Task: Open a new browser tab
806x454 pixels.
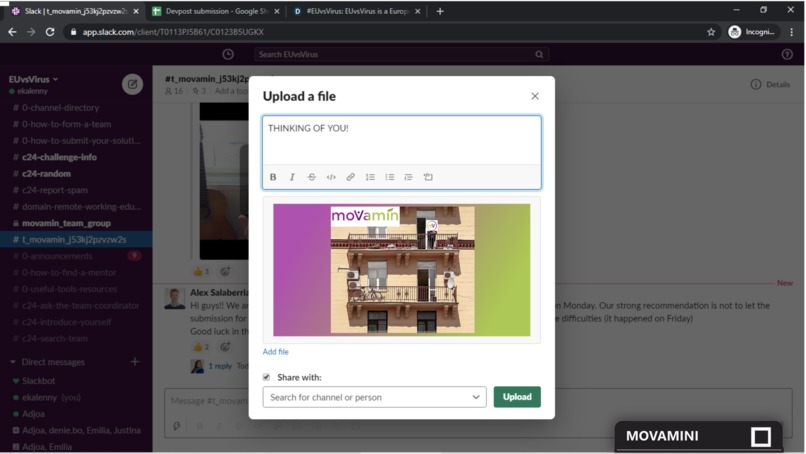Action: point(439,11)
